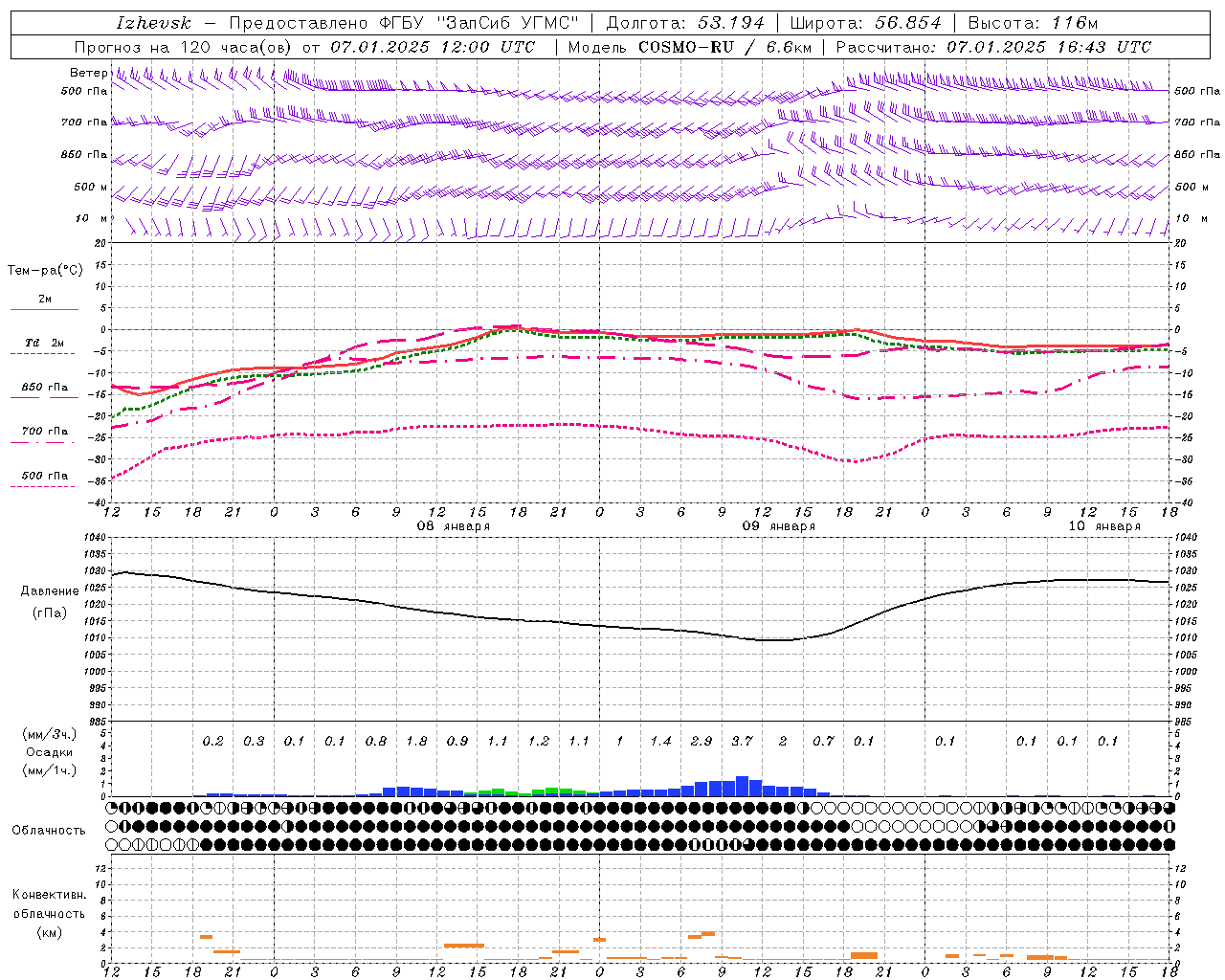
Task: Click the 'Рассчитано: 07.01.2025 16:43 UTC' timestamp
Action: (x=993, y=47)
